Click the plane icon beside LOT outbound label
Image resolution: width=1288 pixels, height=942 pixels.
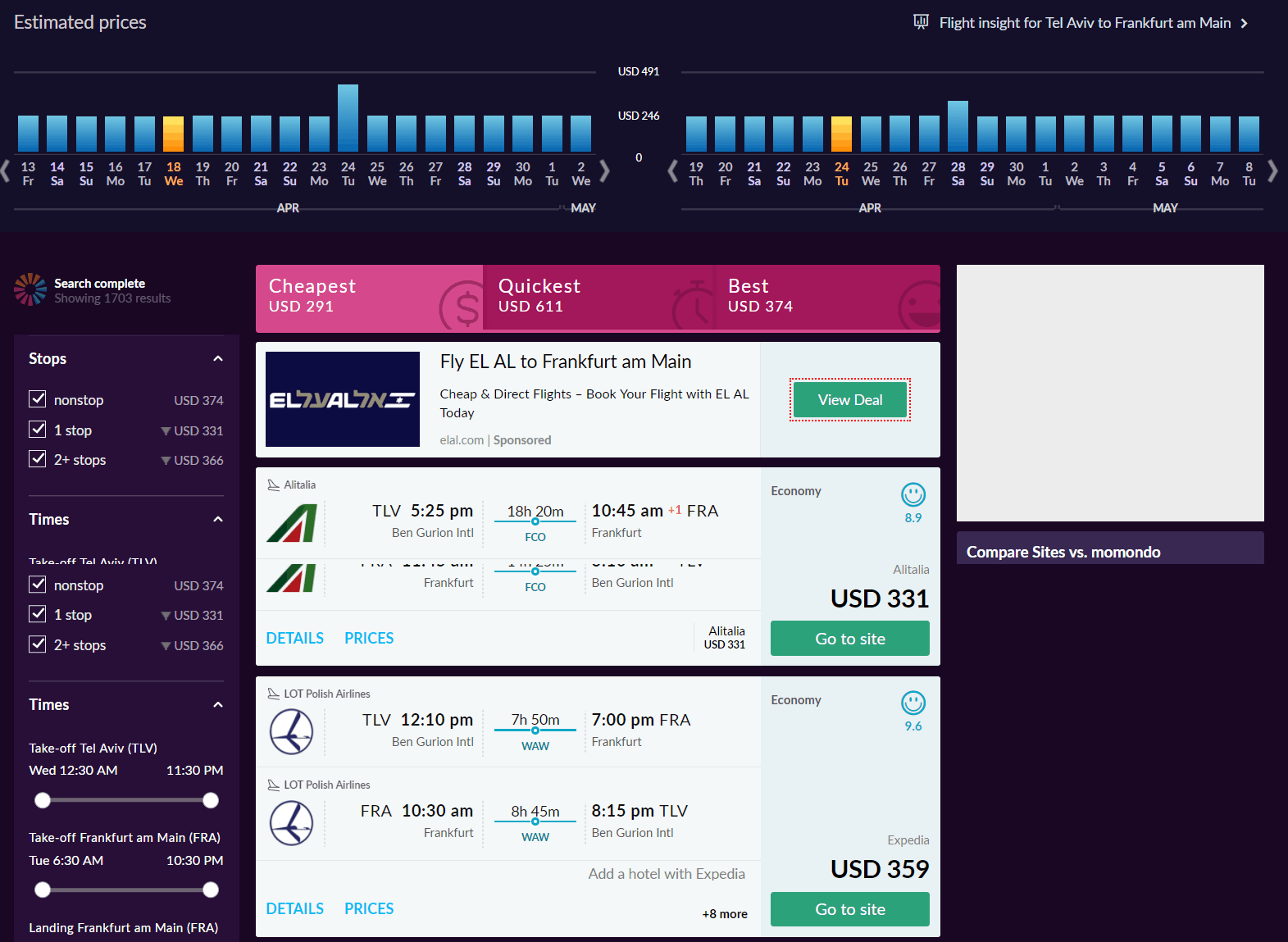click(x=274, y=694)
